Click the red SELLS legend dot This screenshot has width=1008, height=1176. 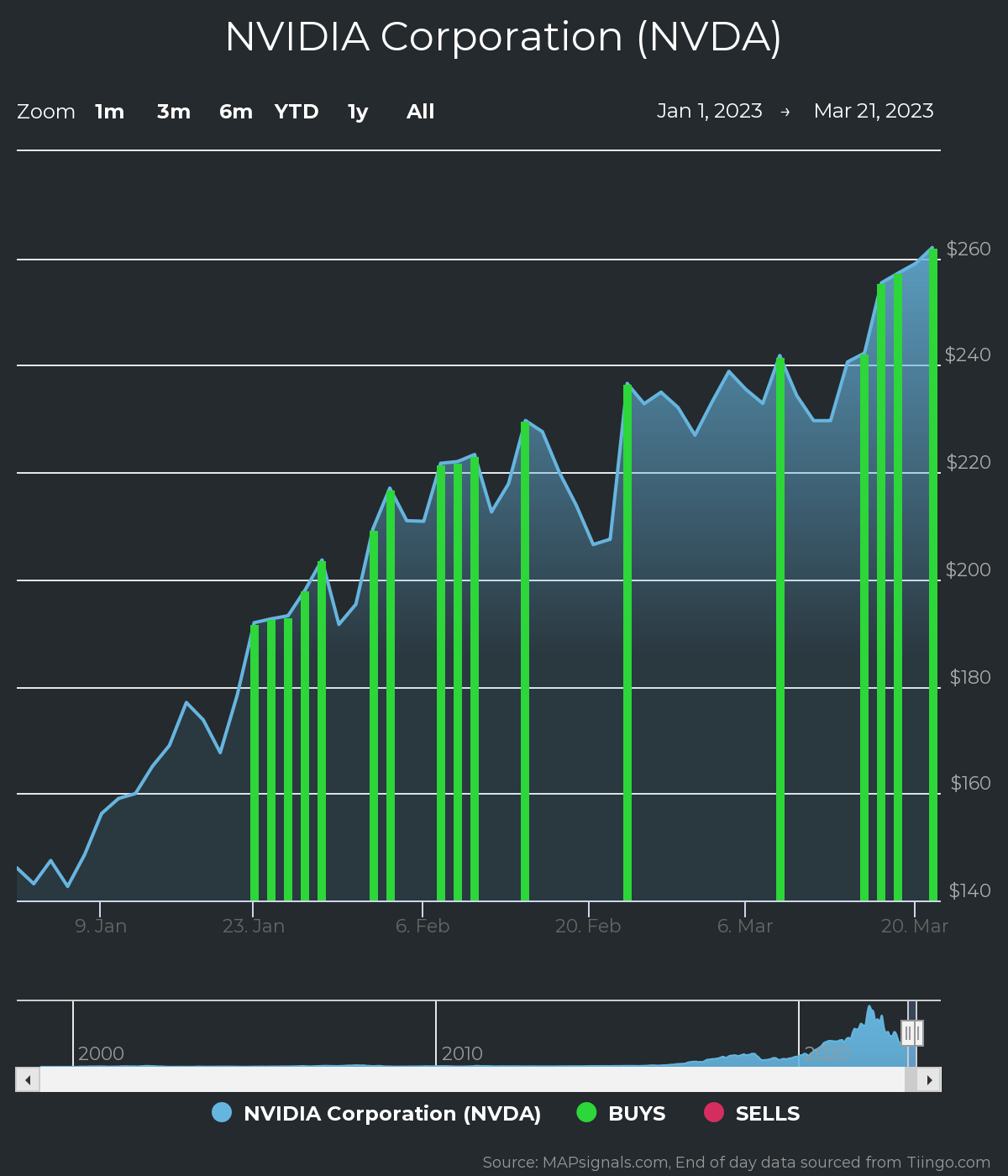pos(714,1112)
